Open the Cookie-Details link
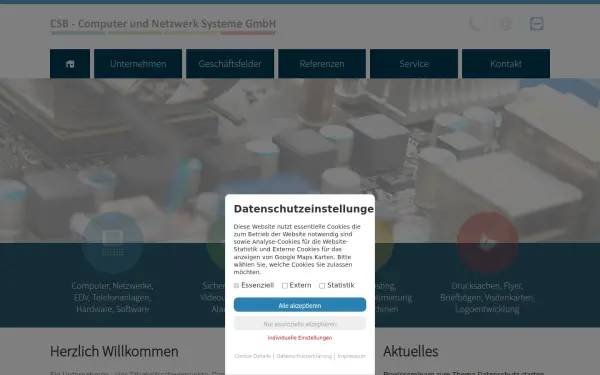600x375 pixels. click(x=253, y=356)
